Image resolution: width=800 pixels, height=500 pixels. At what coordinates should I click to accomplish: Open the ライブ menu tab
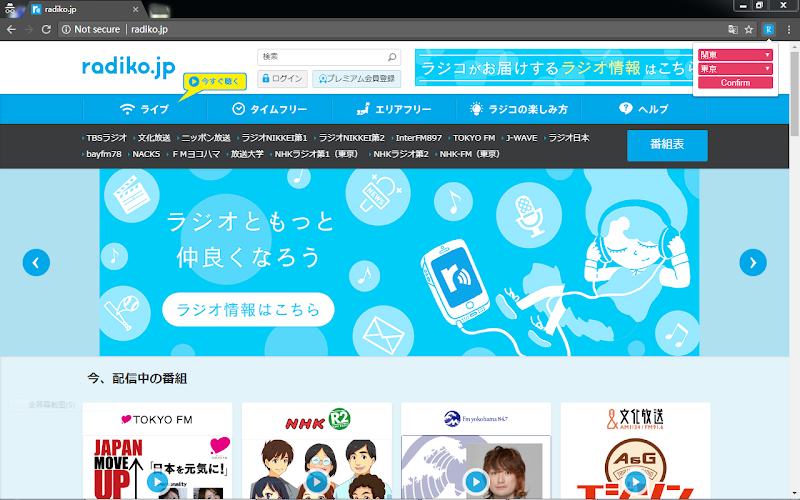pyautogui.click(x=144, y=109)
